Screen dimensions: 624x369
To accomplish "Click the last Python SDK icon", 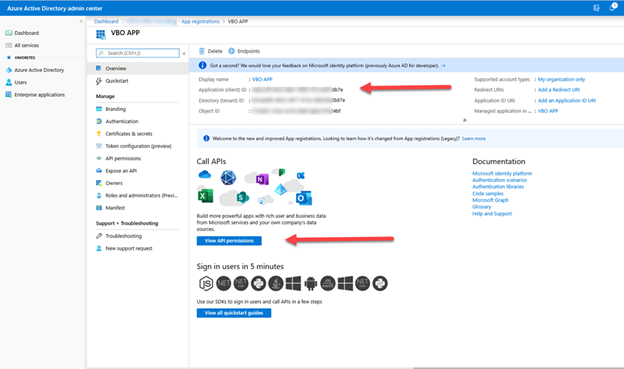I will (x=380, y=283).
